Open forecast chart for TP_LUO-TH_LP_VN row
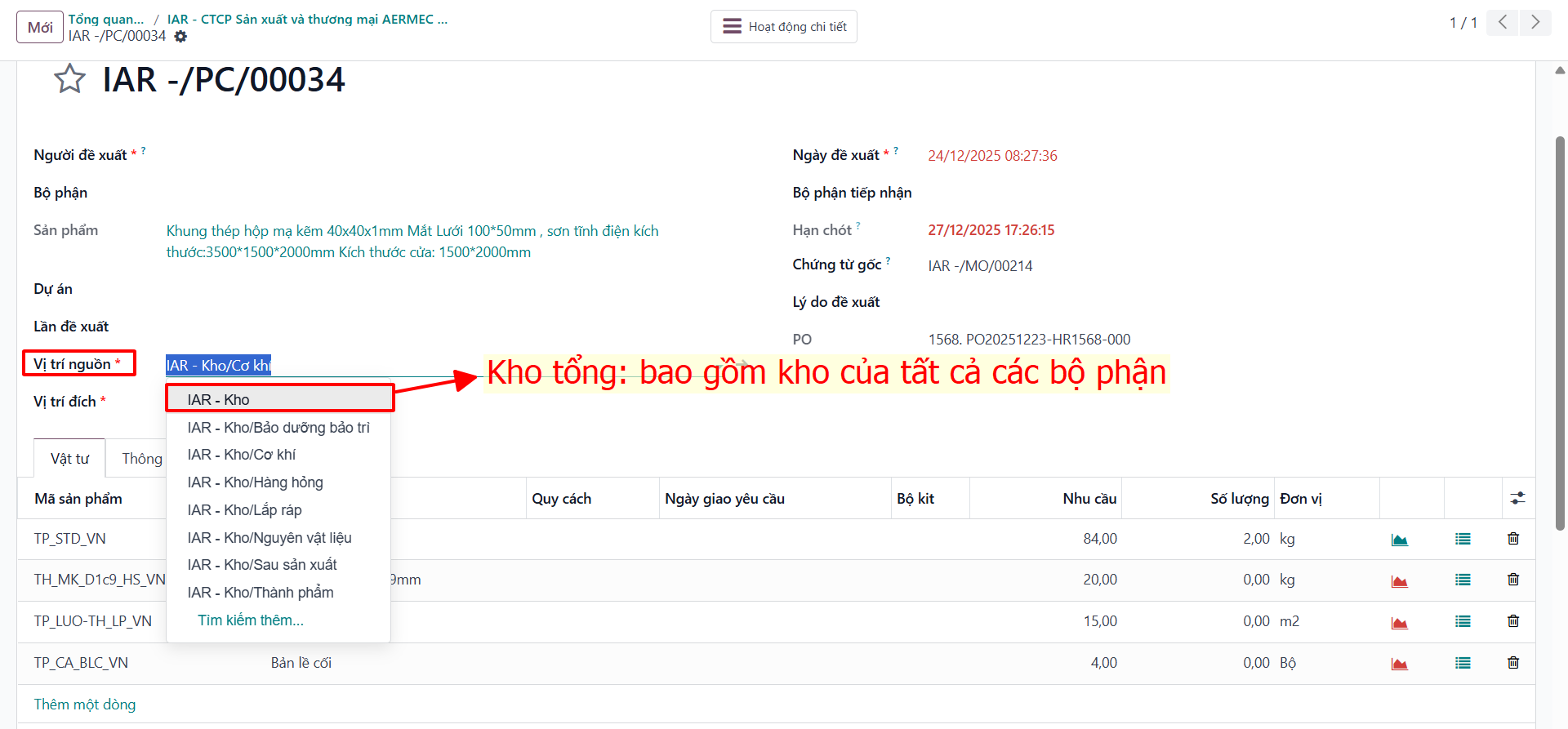The image size is (1568, 729). pos(1400,622)
